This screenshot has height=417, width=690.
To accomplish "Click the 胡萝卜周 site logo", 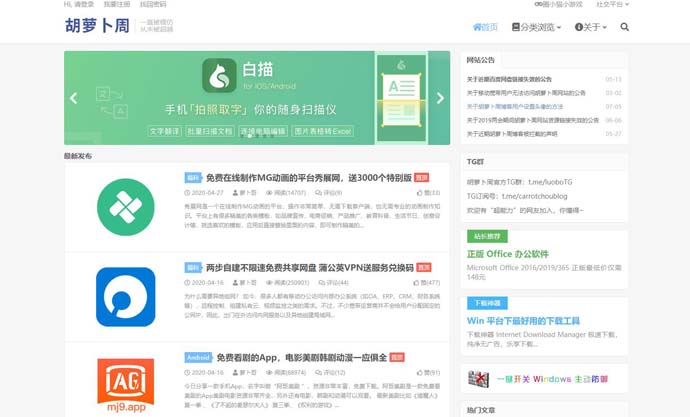I will tap(97, 26).
